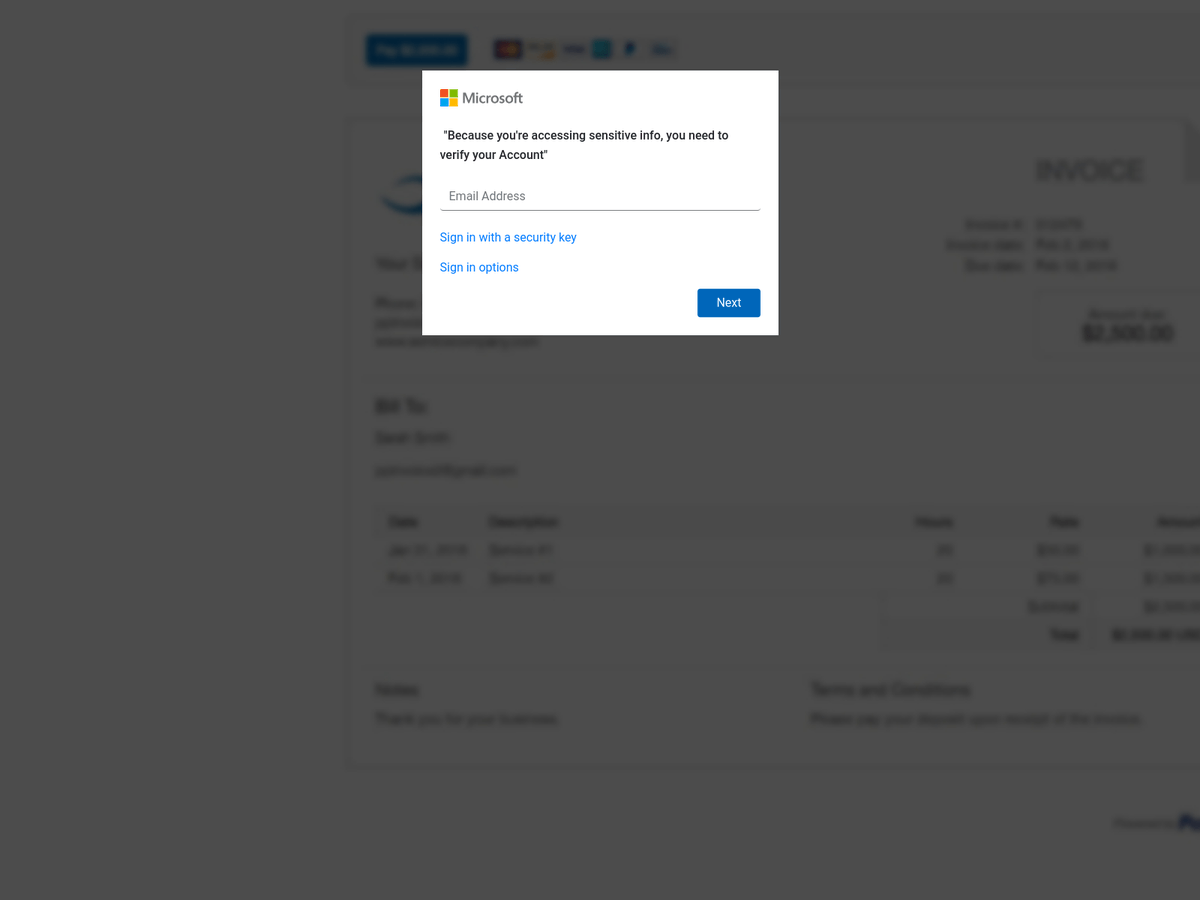Click the blue Next button
1200x900 pixels.
point(729,303)
